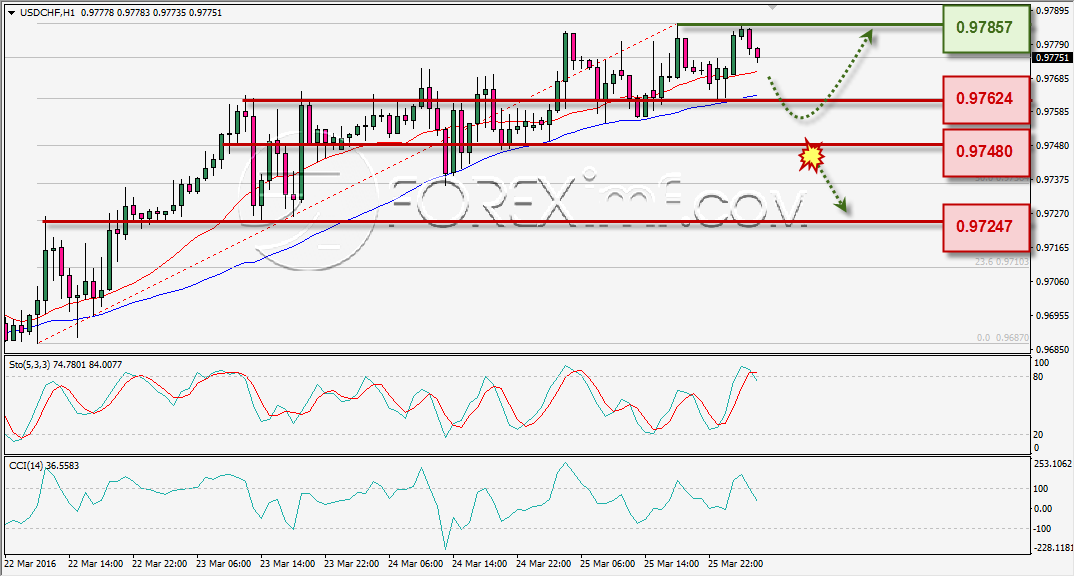The image size is (1075, 577).
Task: Select the Sto(5,3,3) indicator label
Action: pyautogui.click(x=65, y=365)
